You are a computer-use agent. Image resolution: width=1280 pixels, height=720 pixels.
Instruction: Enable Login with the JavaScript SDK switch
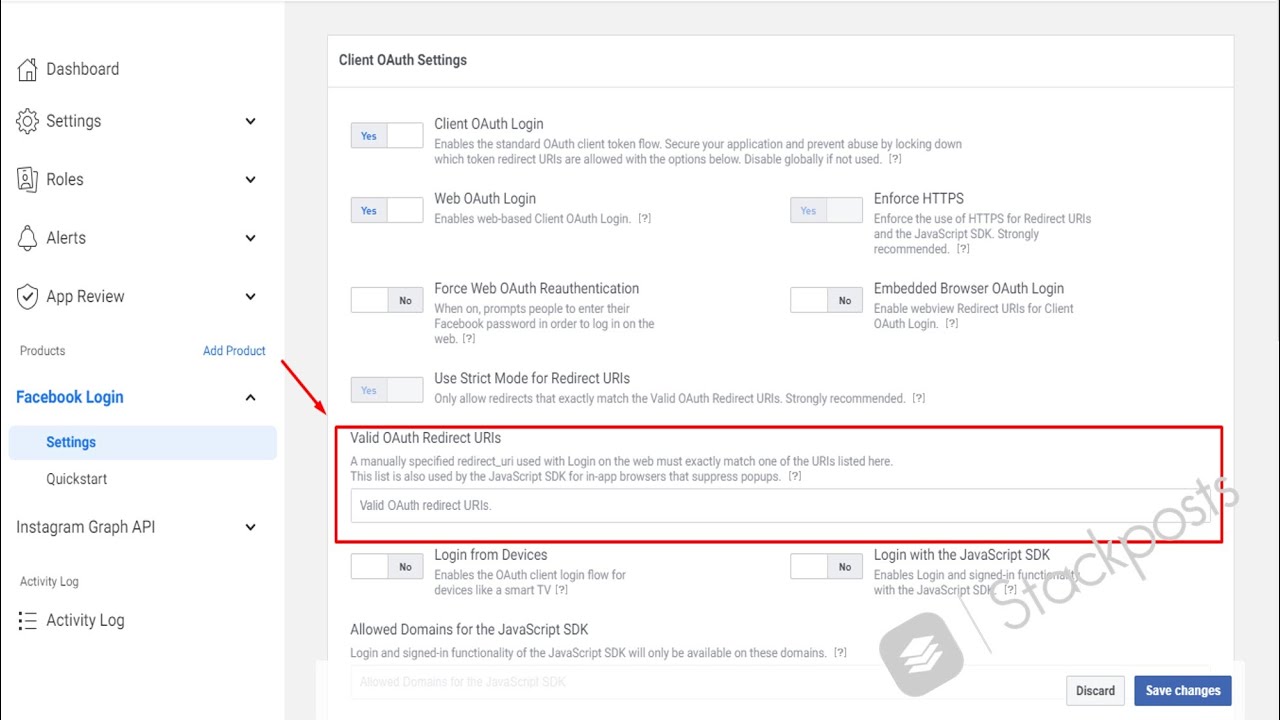pyautogui.click(x=826, y=567)
